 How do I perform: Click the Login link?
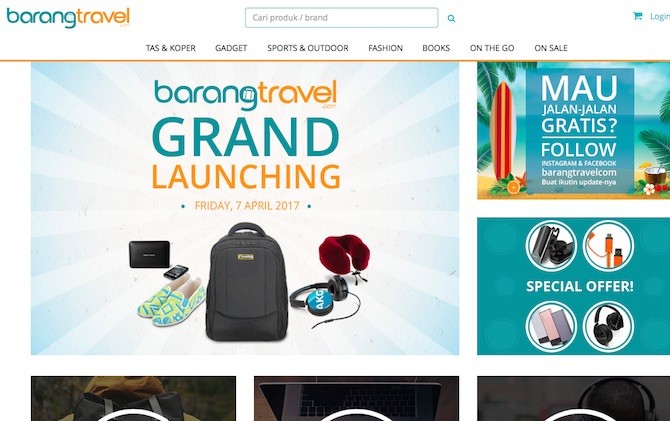coord(660,17)
